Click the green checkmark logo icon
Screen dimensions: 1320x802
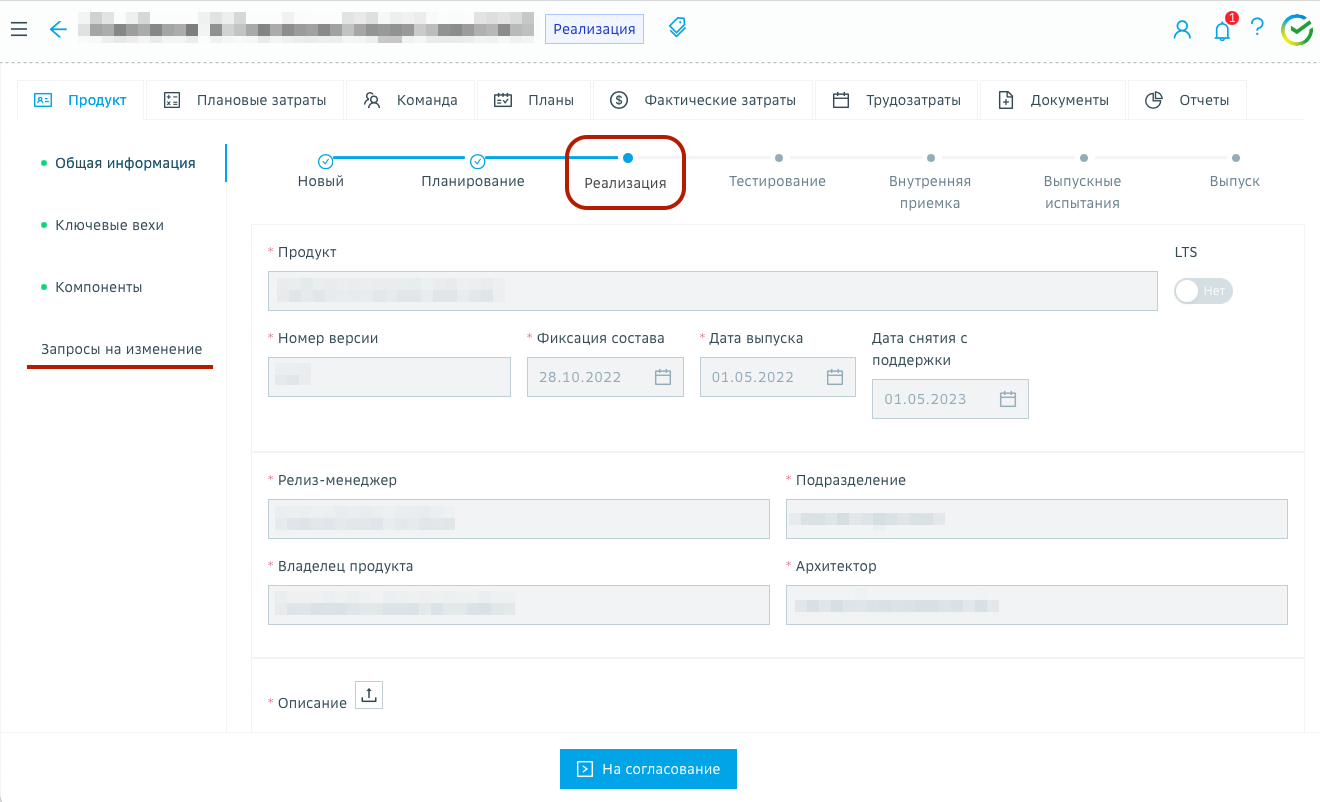(1297, 30)
